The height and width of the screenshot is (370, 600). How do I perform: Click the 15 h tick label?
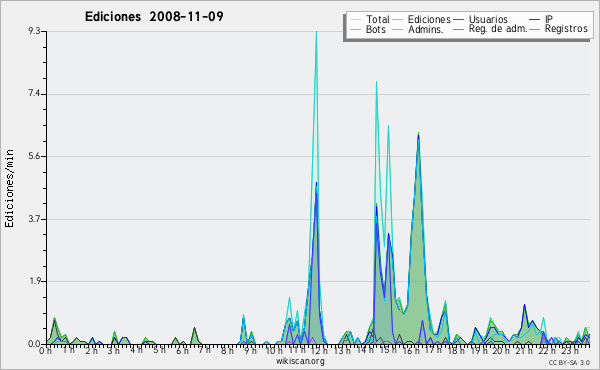tap(388, 350)
